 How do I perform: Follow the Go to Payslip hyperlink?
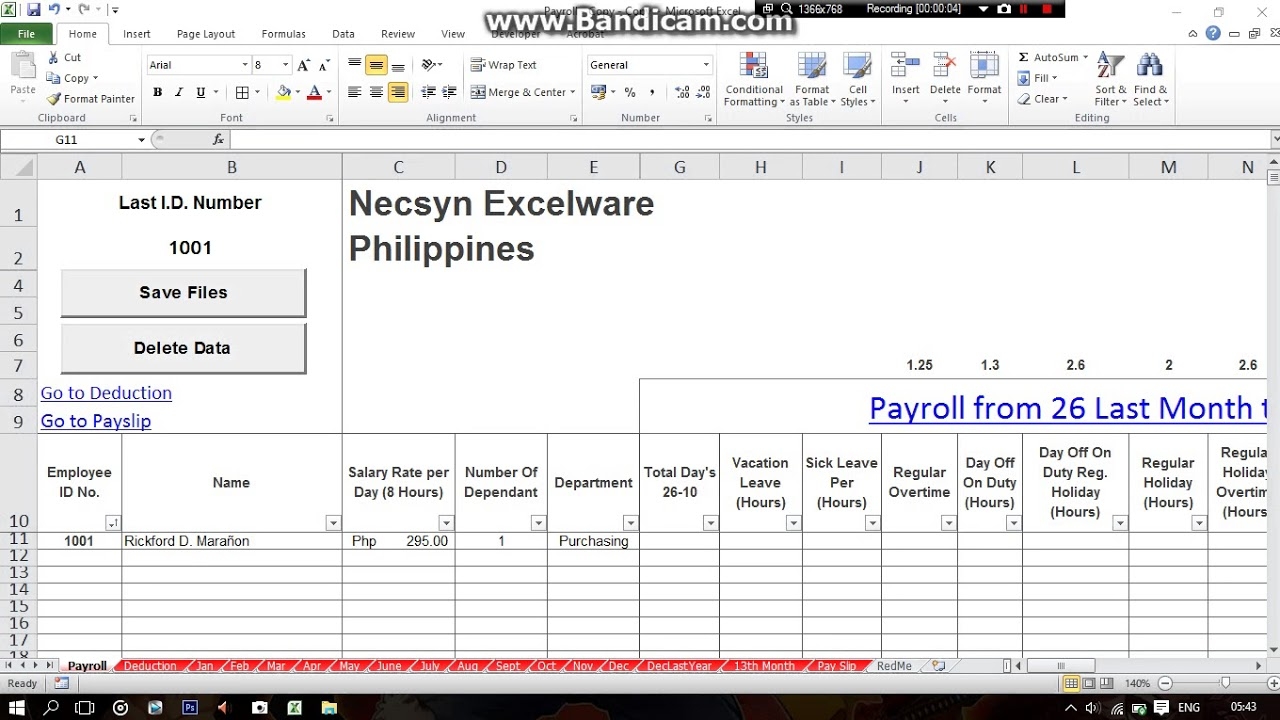pos(95,421)
